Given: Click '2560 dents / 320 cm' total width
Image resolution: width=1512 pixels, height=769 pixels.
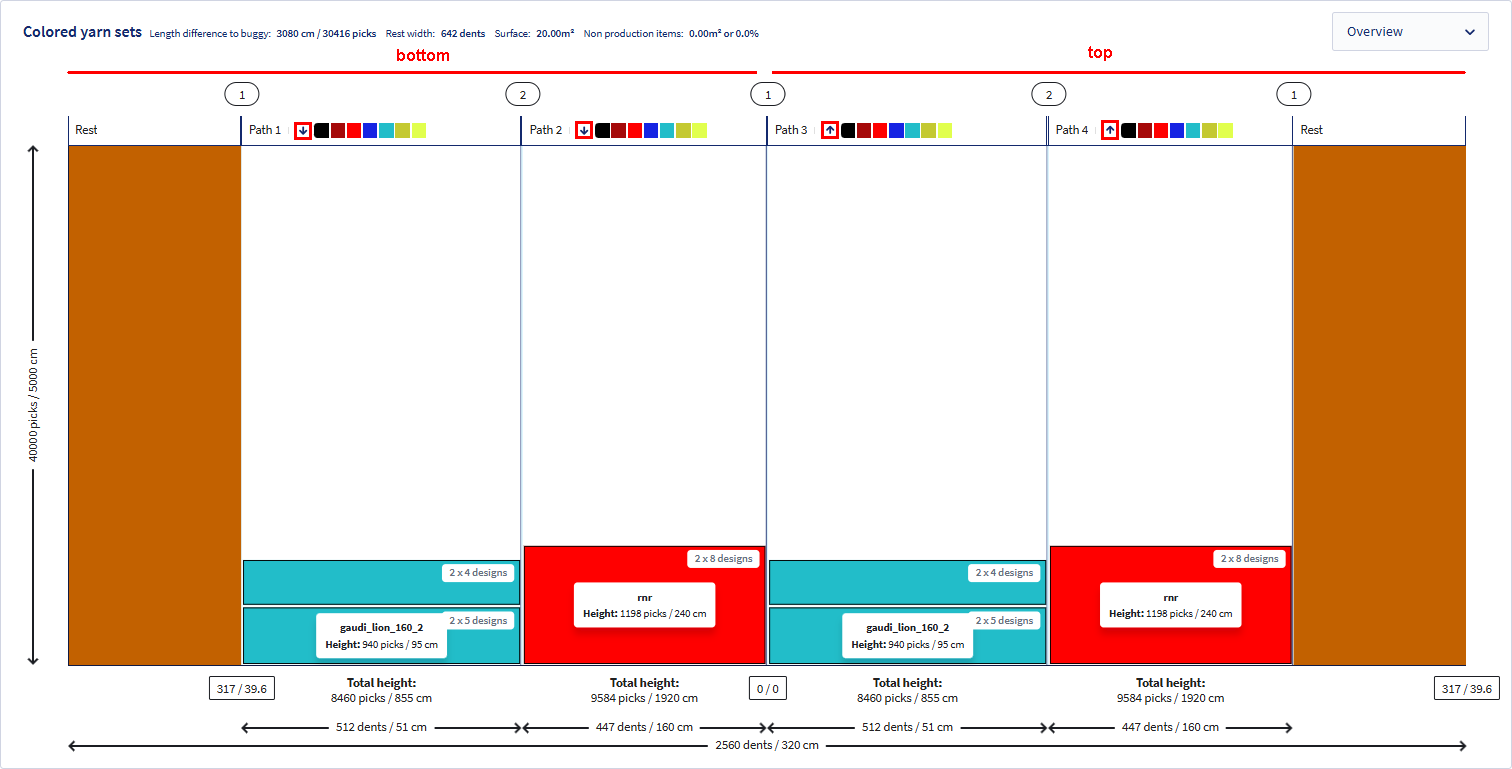Looking at the screenshot, I should point(767,745).
